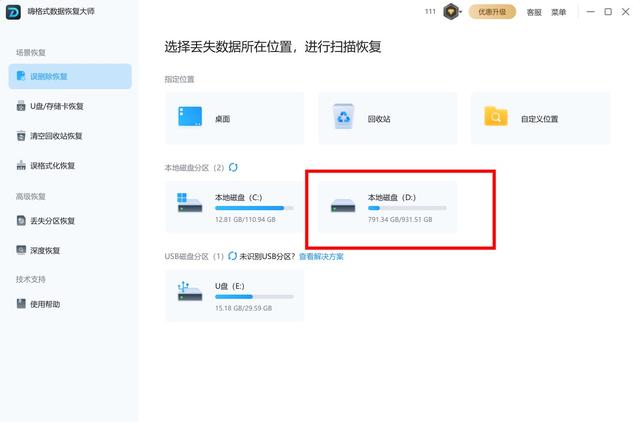Click the 丢失分区恢复 icon
This screenshot has width=640, height=422.
click(21, 220)
